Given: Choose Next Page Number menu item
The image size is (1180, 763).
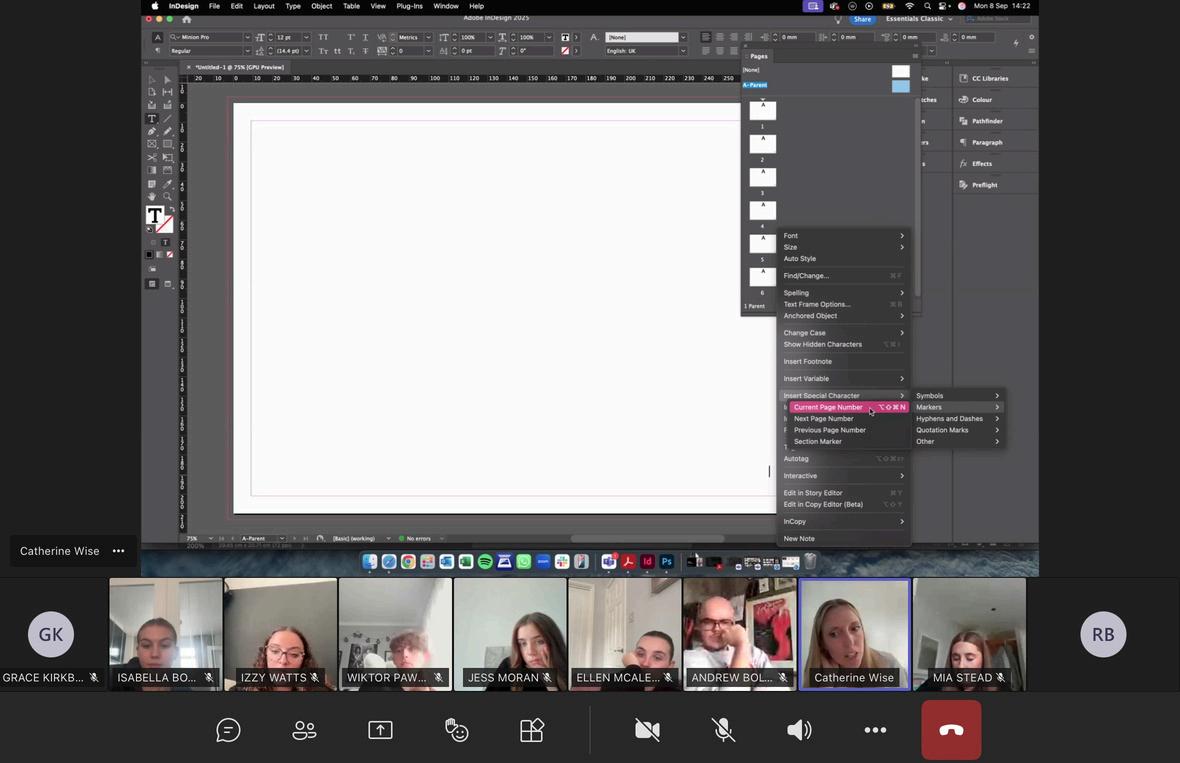Looking at the screenshot, I should click(849, 418).
